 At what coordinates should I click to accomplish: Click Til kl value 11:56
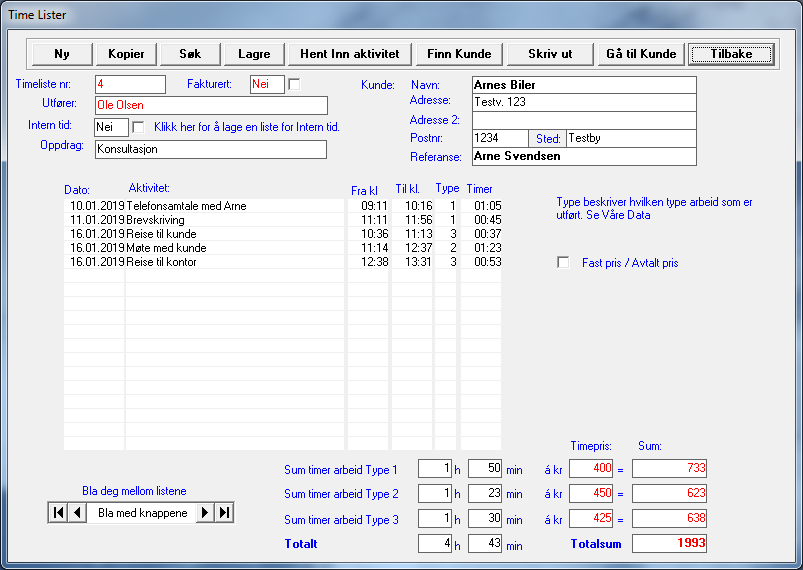(413, 220)
